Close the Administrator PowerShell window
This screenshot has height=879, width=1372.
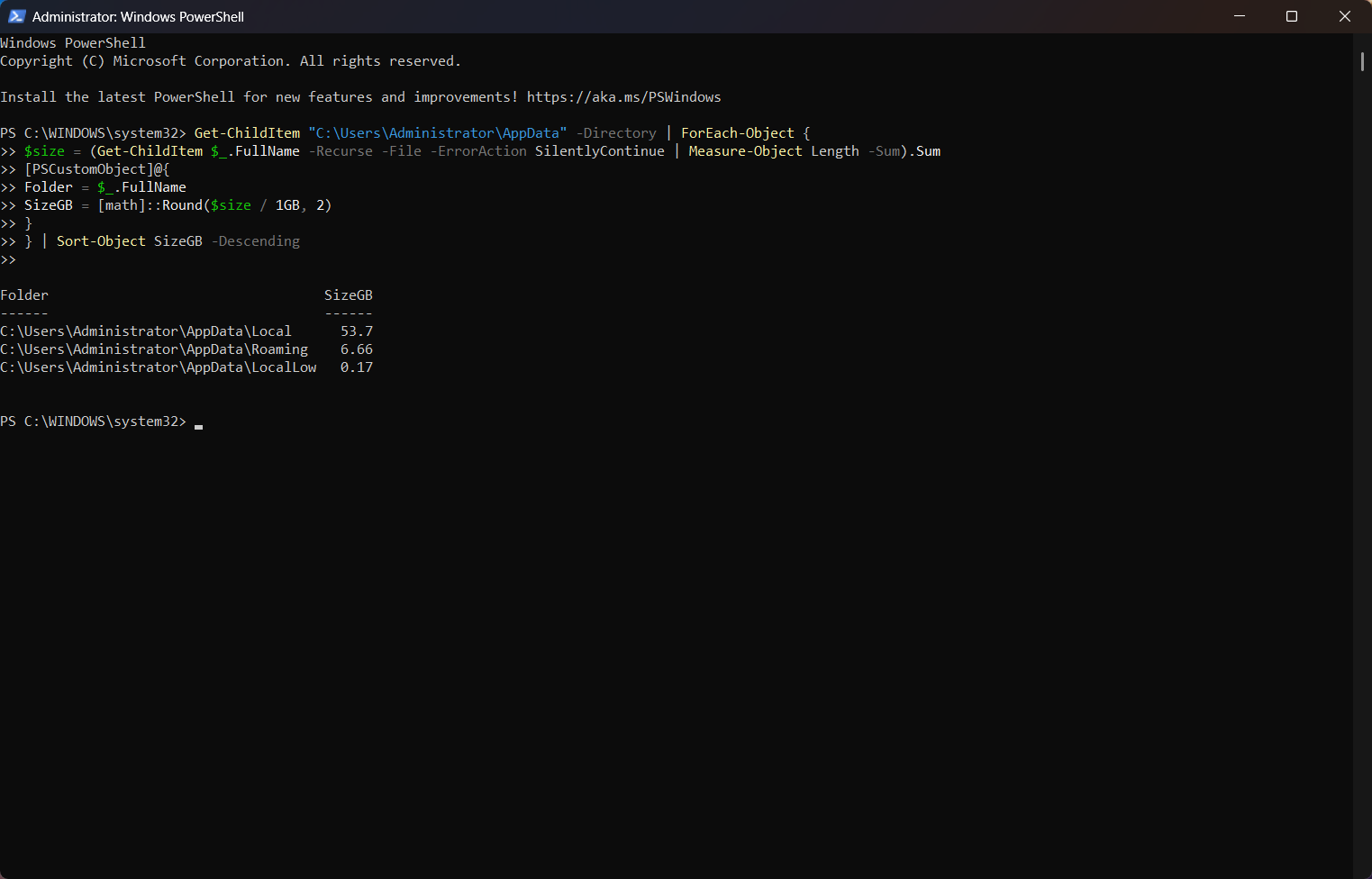tap(1345, 16)
